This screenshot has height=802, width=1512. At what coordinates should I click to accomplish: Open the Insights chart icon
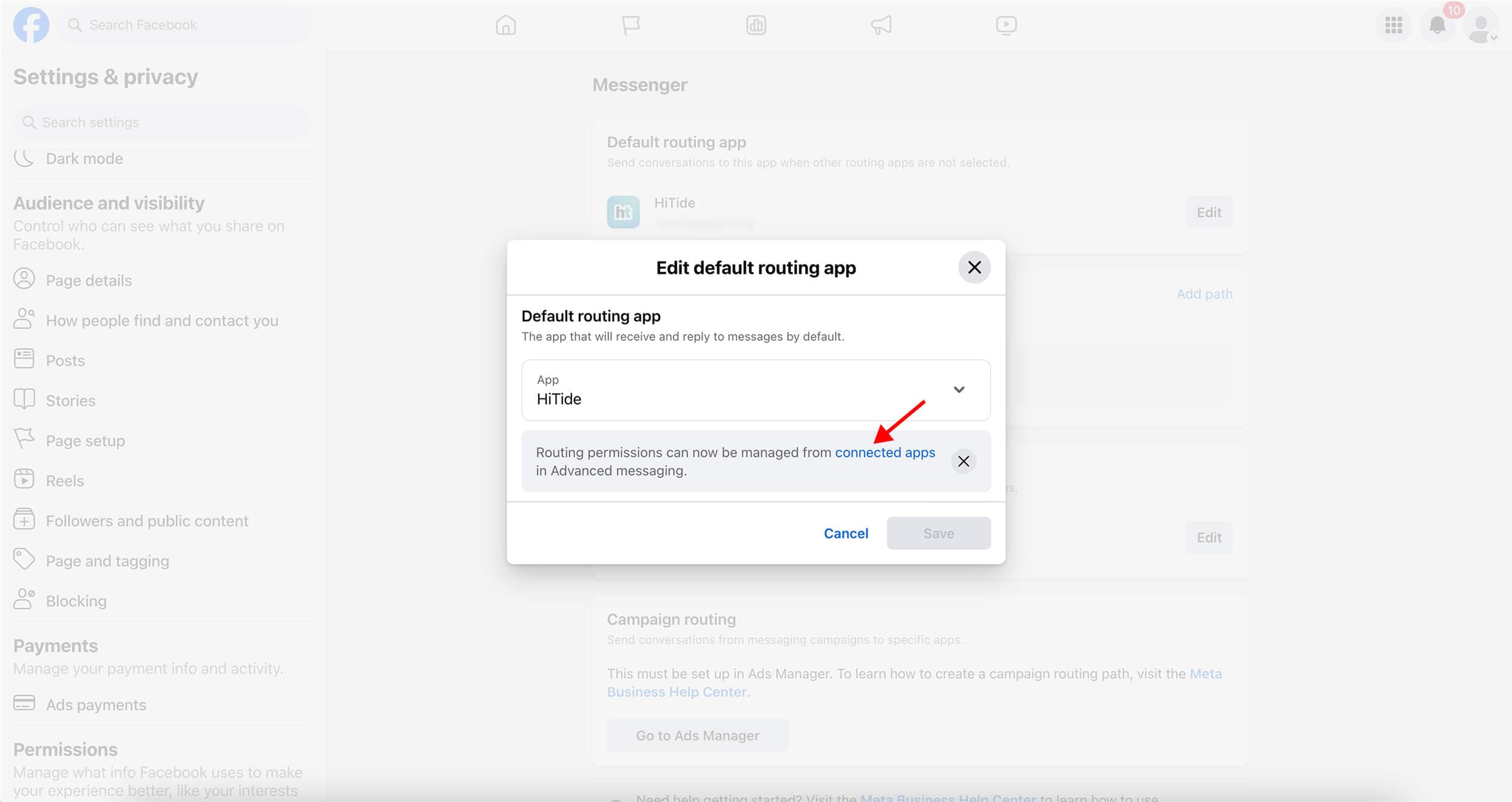(755, 25)
